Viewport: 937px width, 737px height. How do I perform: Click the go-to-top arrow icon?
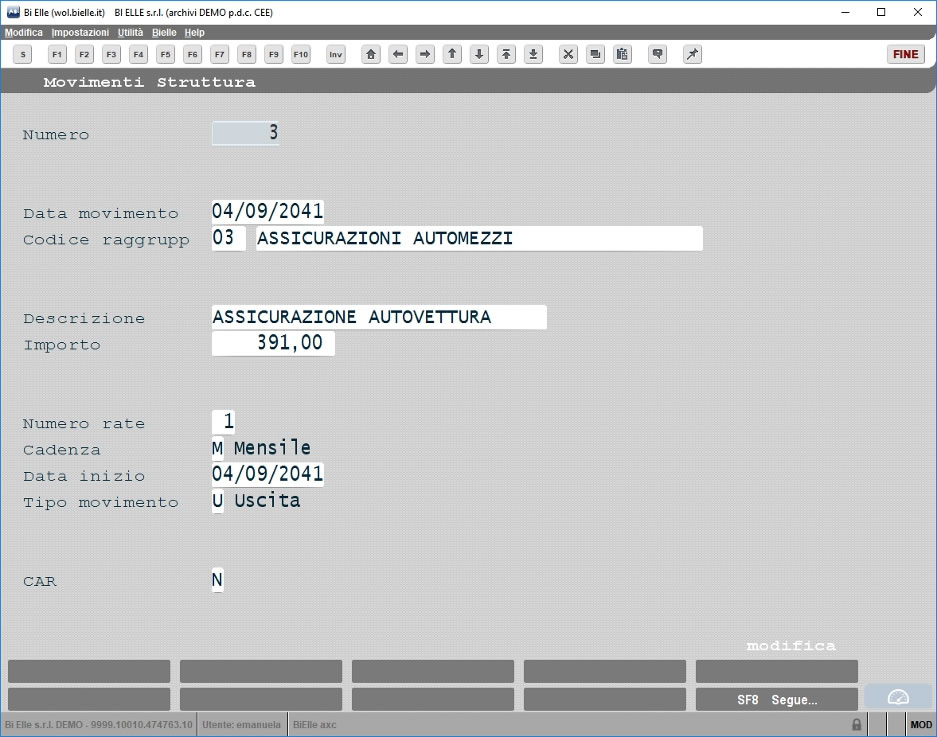pyautogui.click(x=506, y=54)
